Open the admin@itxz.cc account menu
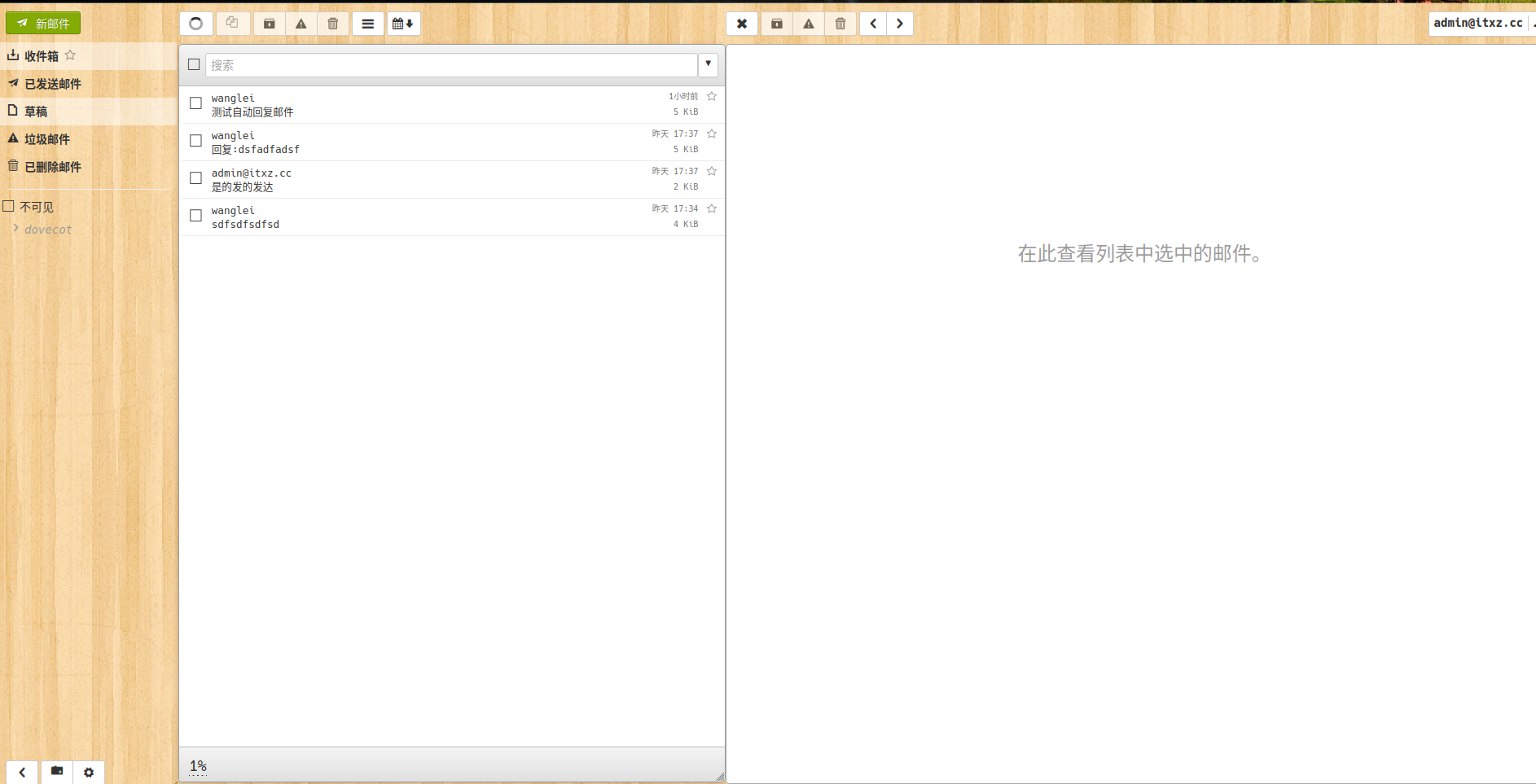This screenshot has width=1536, height=784. click(1478, 23)
